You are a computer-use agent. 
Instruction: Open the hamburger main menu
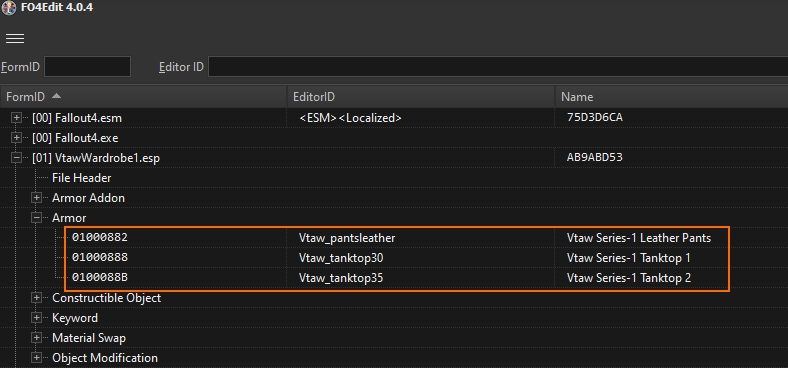coord(15,38)
